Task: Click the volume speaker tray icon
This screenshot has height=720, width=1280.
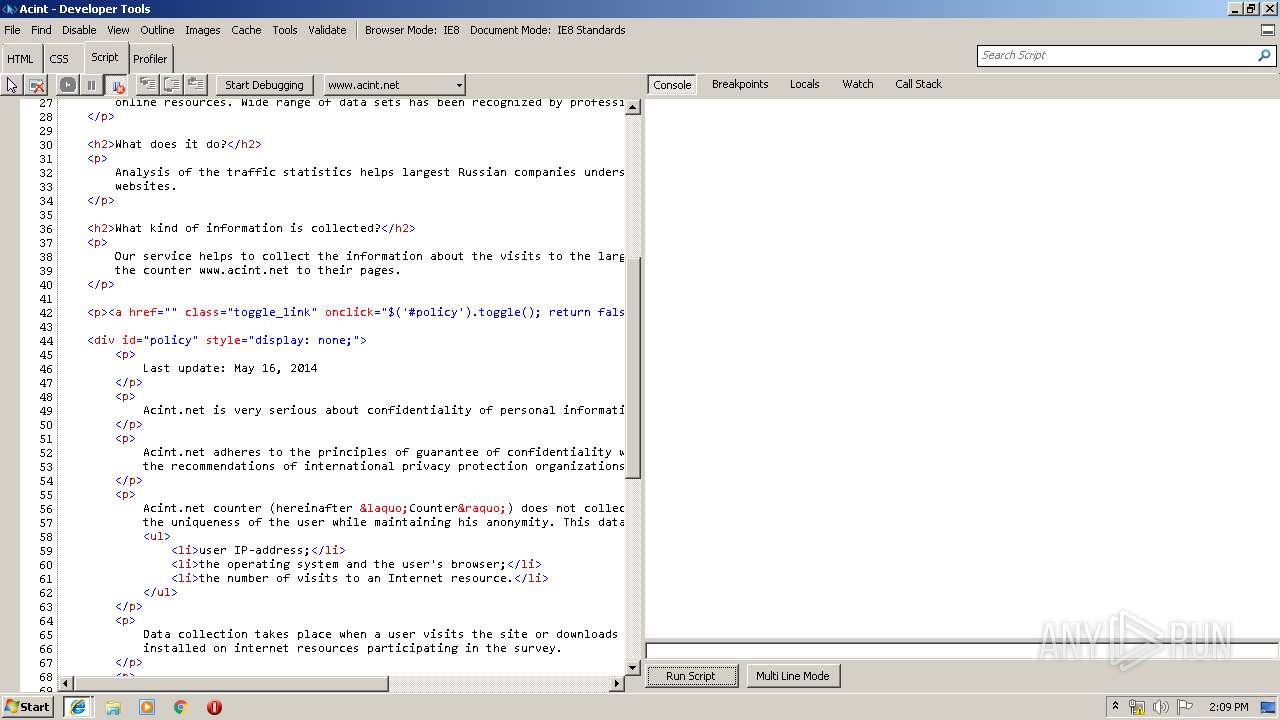Action: (1161, 707)
